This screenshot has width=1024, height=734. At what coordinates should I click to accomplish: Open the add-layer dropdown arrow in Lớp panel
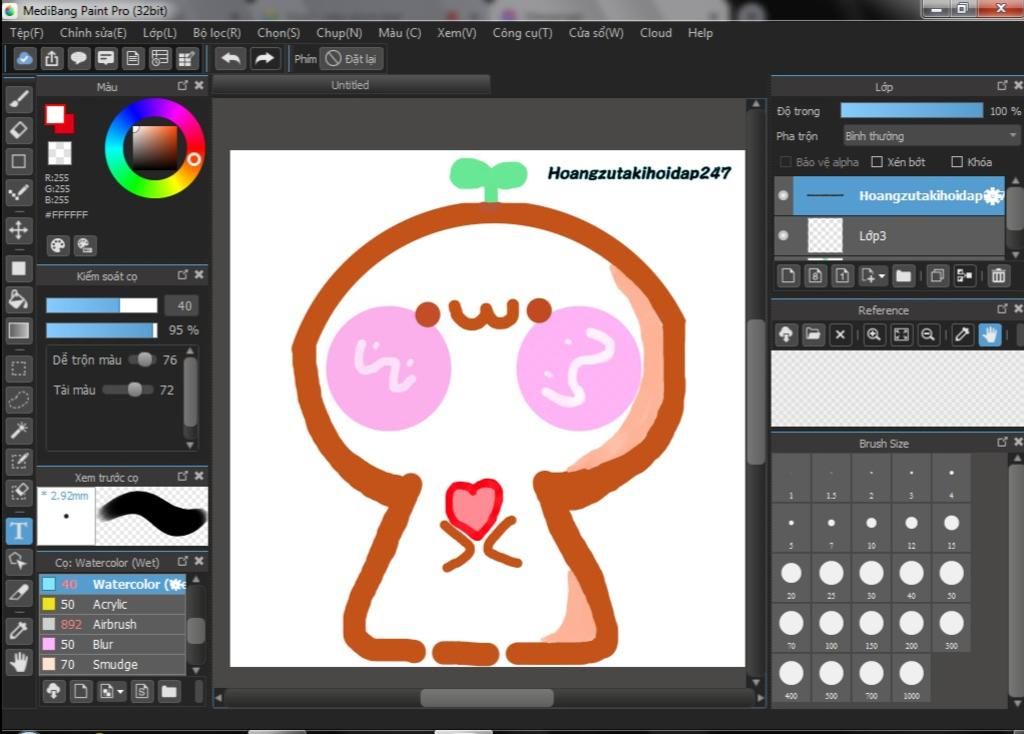(882, 276)
